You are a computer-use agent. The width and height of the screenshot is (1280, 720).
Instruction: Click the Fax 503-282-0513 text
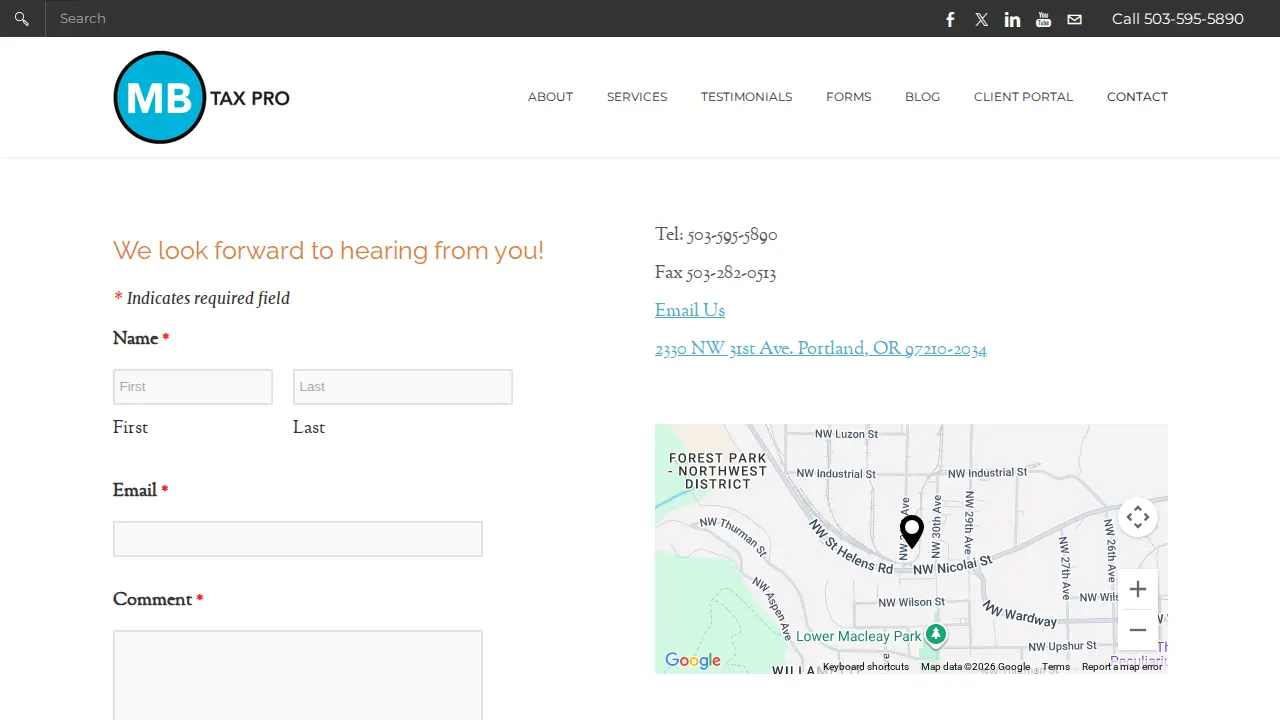coord(715,273)
